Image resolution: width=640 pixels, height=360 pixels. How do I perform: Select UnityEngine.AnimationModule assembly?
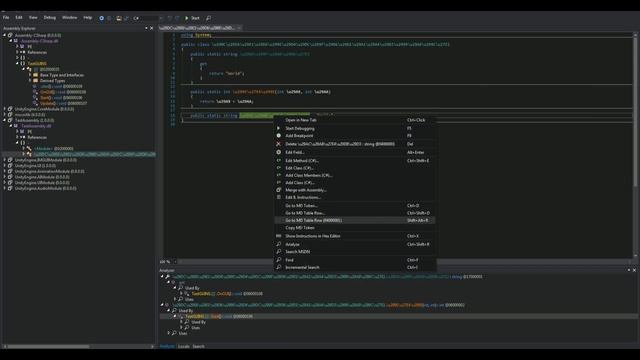point(49,171)
